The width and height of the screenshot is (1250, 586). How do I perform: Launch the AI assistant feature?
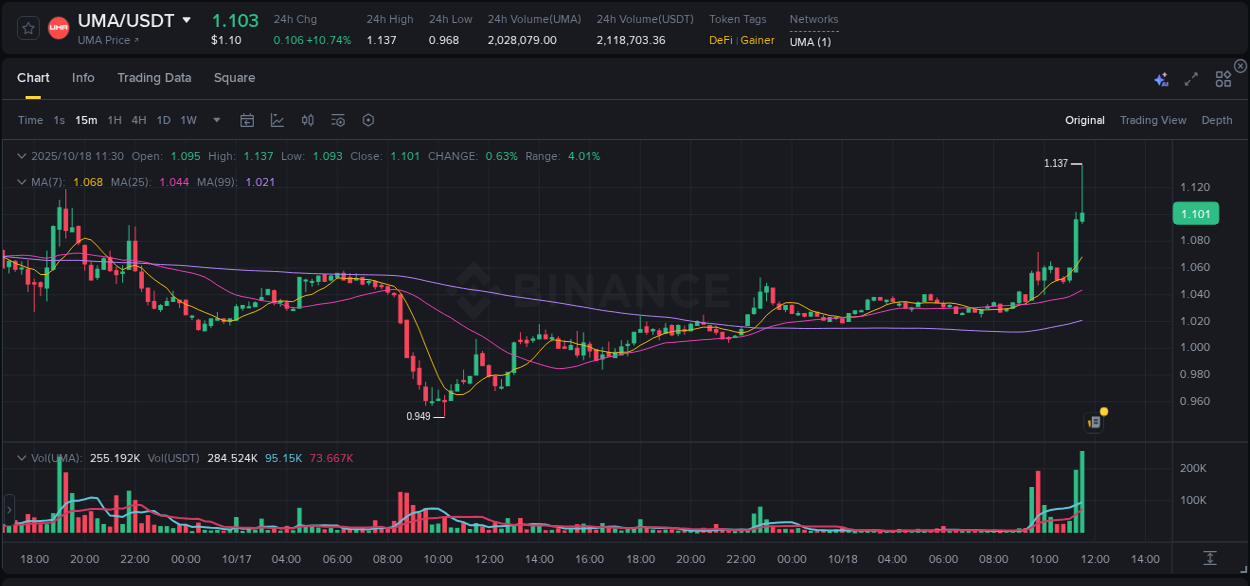coord(1160,79)
